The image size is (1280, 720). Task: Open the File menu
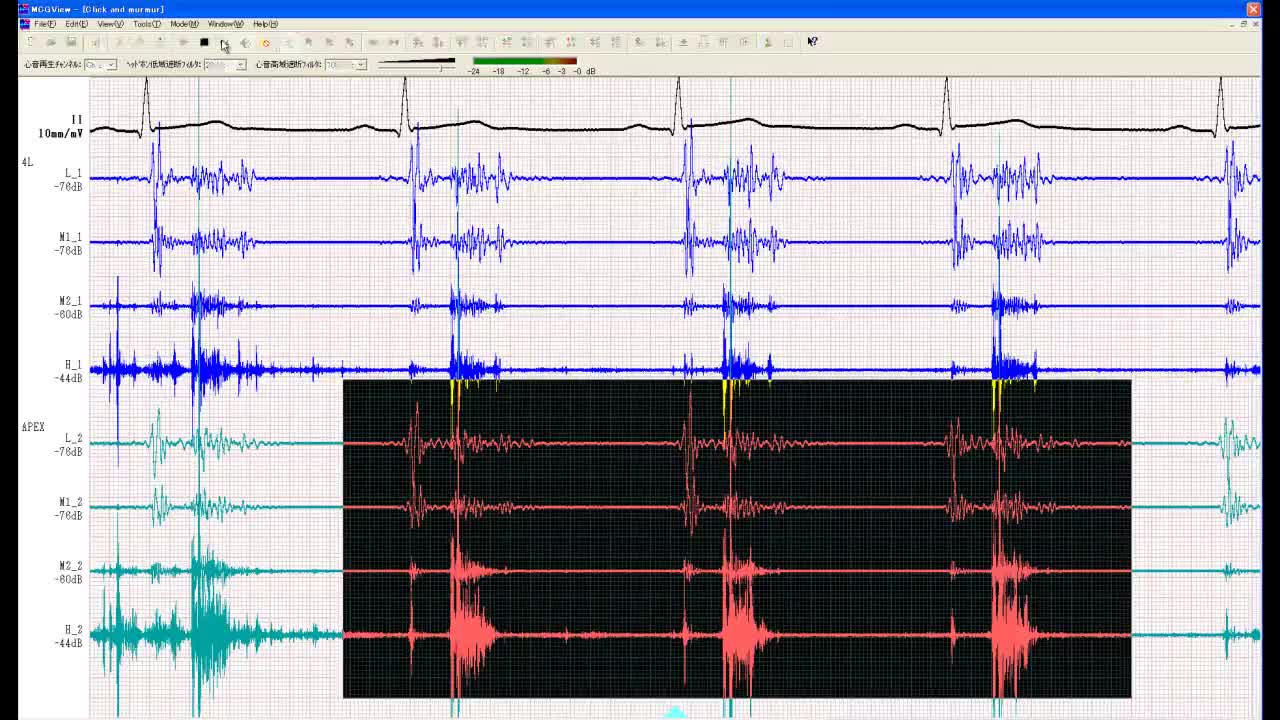click(x=45, y=24)
